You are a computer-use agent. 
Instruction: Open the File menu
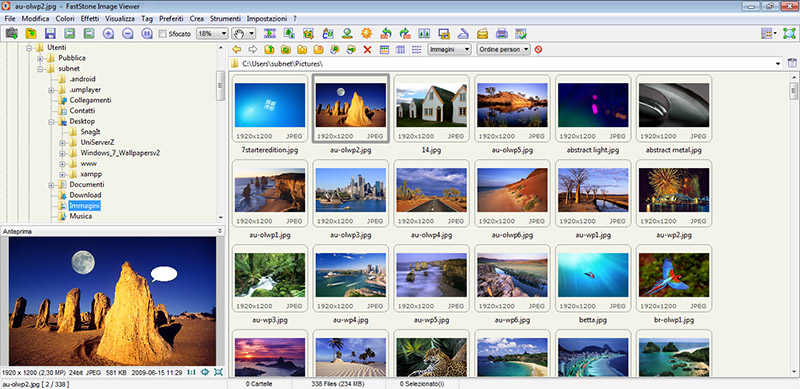click(x=10, y=18)
